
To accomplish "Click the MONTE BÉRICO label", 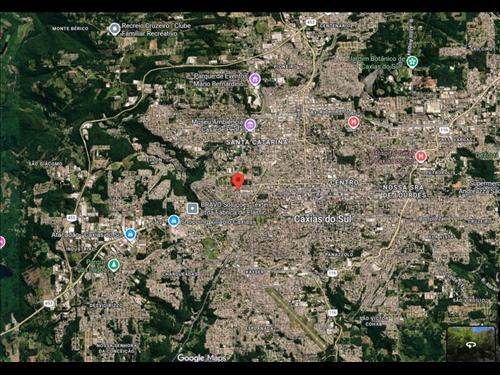I will pyautogui.click(x=70, y=29).
